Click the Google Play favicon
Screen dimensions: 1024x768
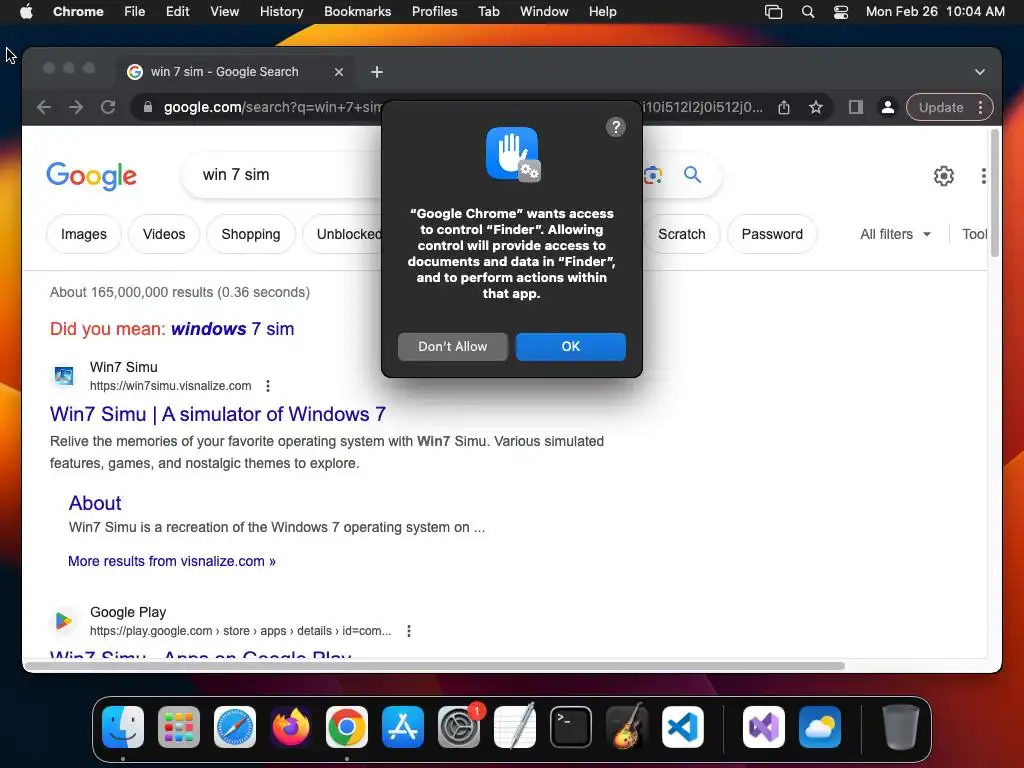(x=64, y=620)
